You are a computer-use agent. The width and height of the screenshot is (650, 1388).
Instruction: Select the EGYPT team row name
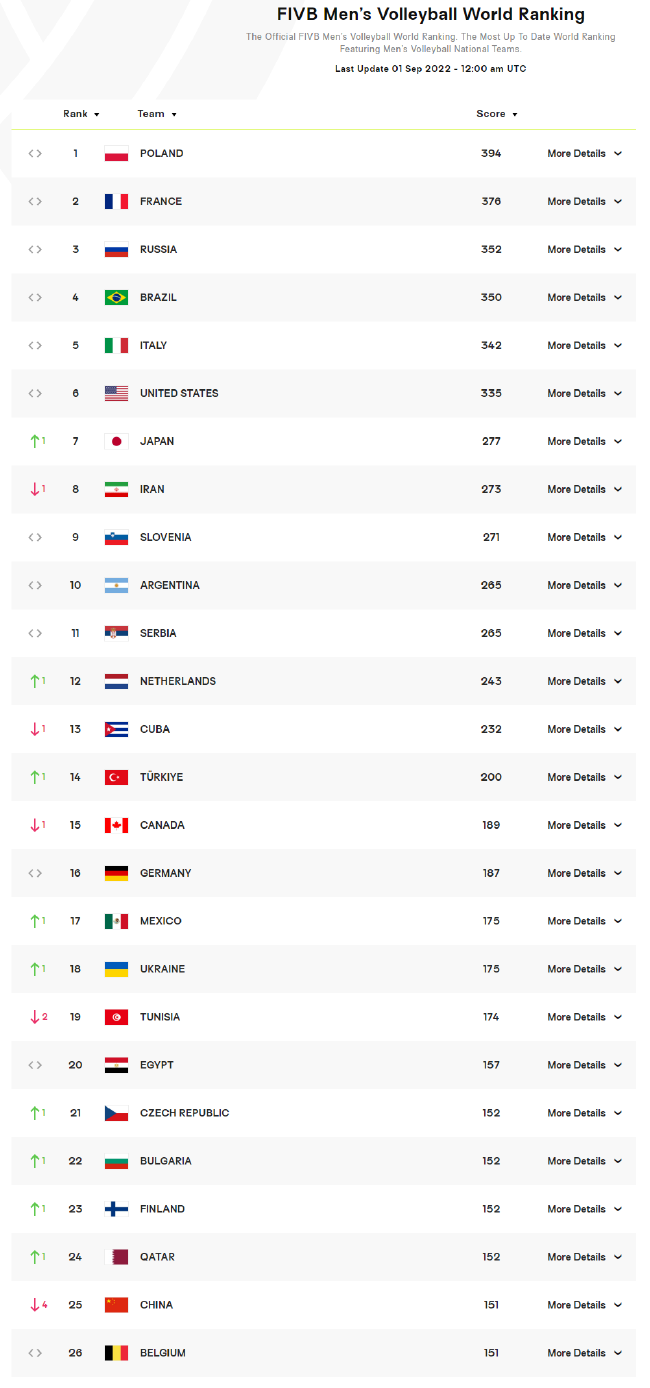(157, 1066)
